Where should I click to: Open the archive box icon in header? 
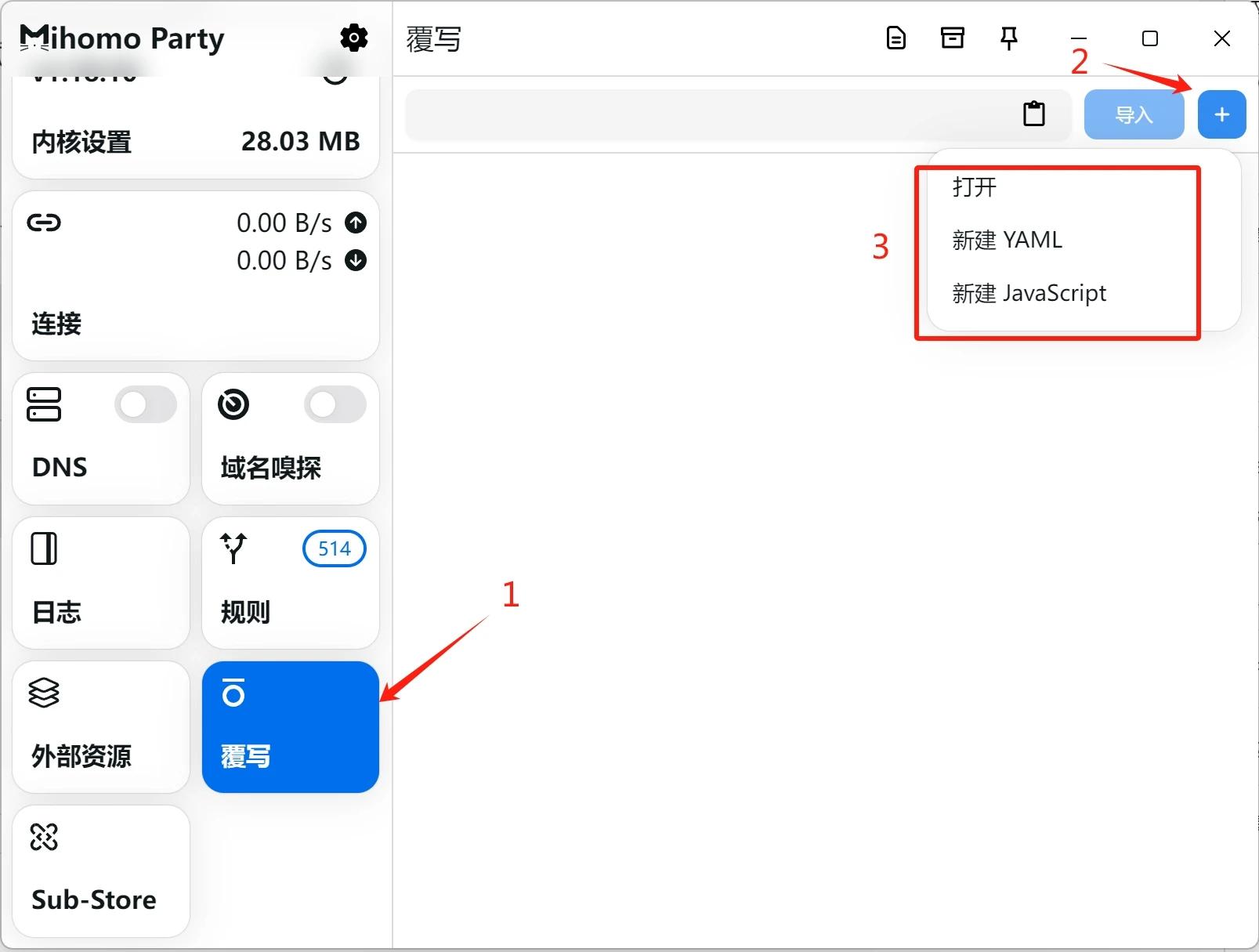[x=953, y=38]
